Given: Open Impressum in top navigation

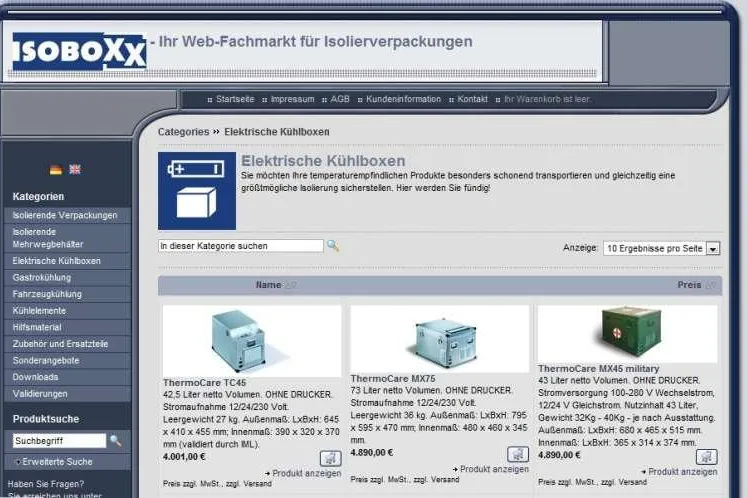Looking at the screenshot, I should point(293,99).
